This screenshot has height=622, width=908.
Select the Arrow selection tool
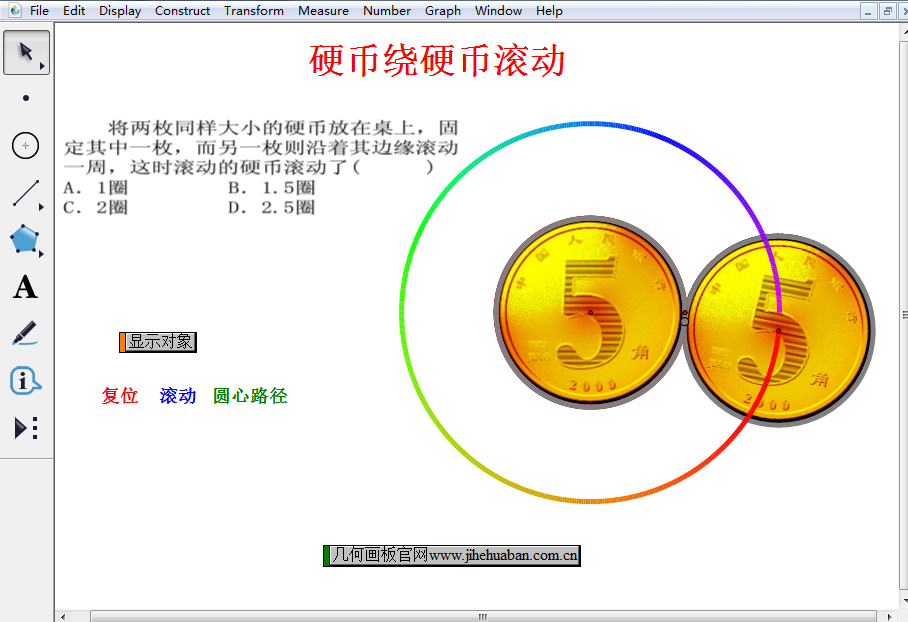pyautogui.click(x=26, y=52)
